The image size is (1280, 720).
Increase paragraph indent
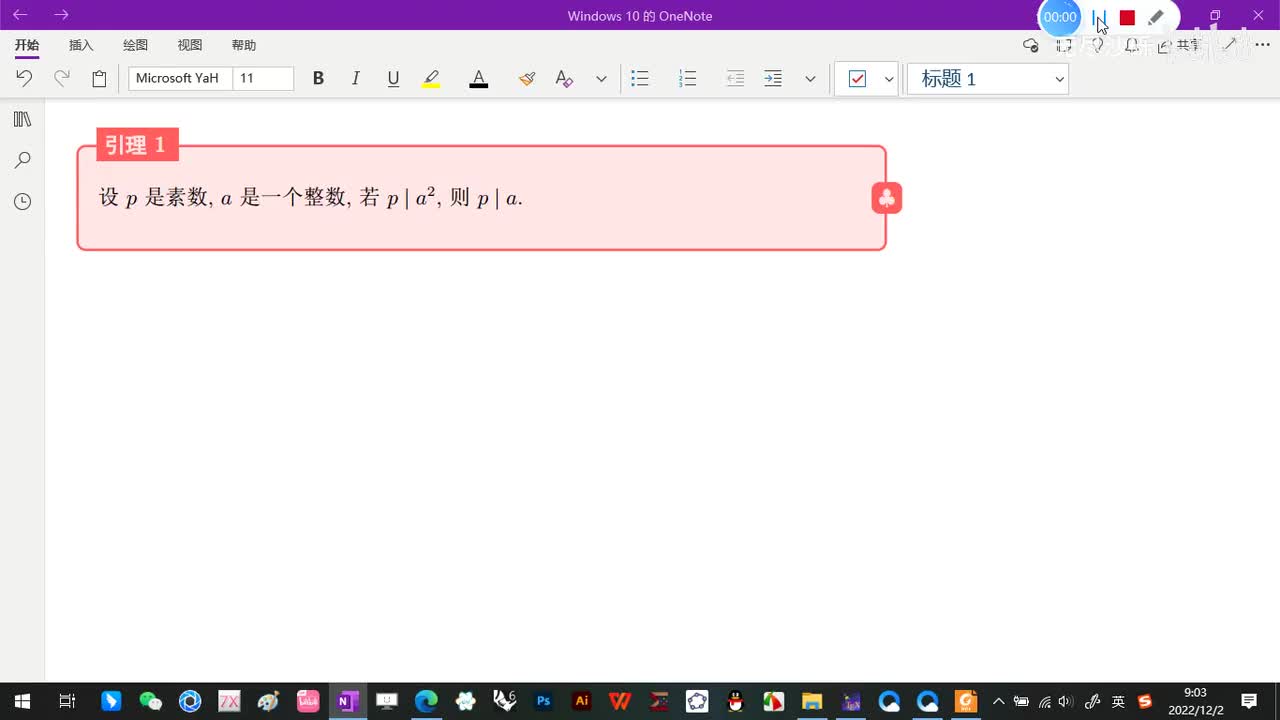pos(773,78)
